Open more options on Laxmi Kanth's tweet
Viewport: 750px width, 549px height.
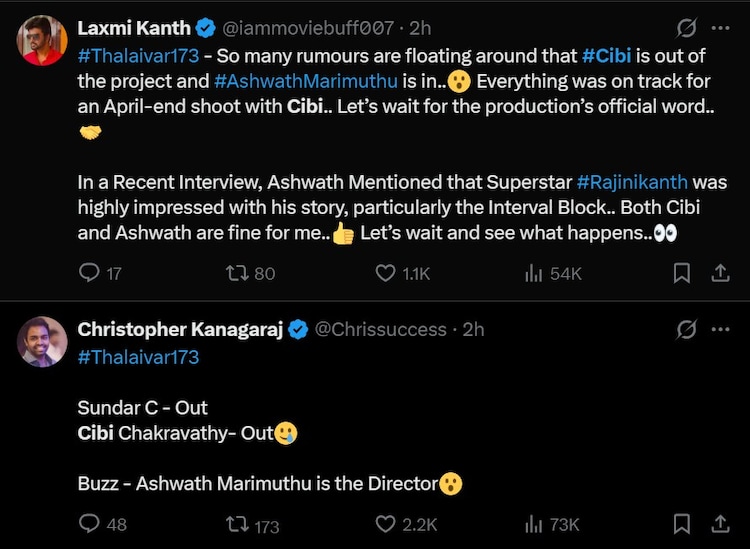click(x=720, y=28)
